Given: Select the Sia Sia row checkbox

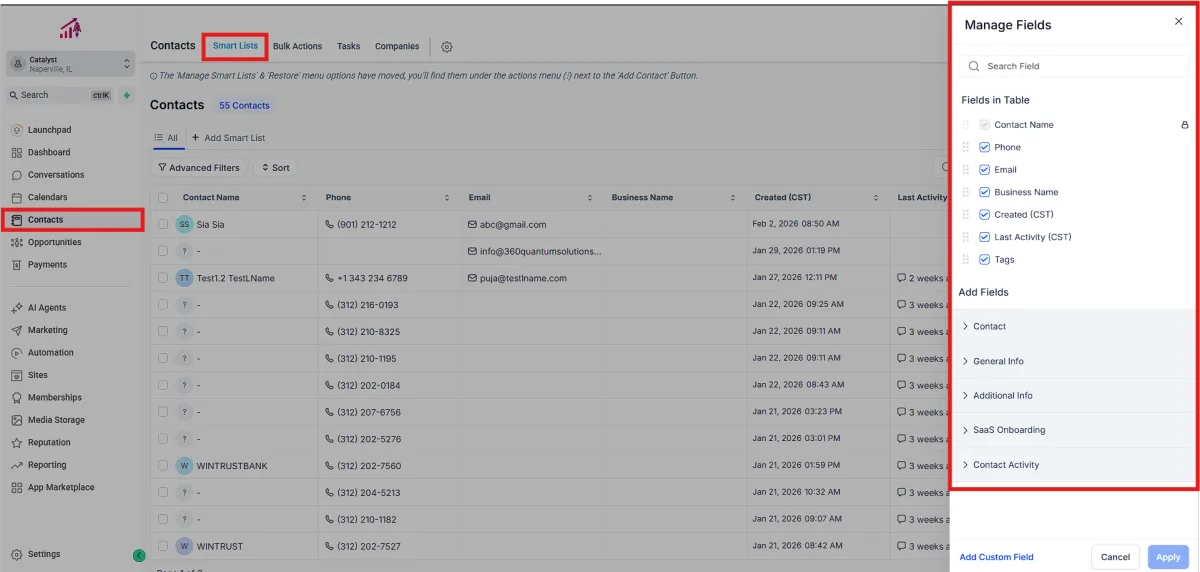Looking at the screenshot, I should point(163,225).
